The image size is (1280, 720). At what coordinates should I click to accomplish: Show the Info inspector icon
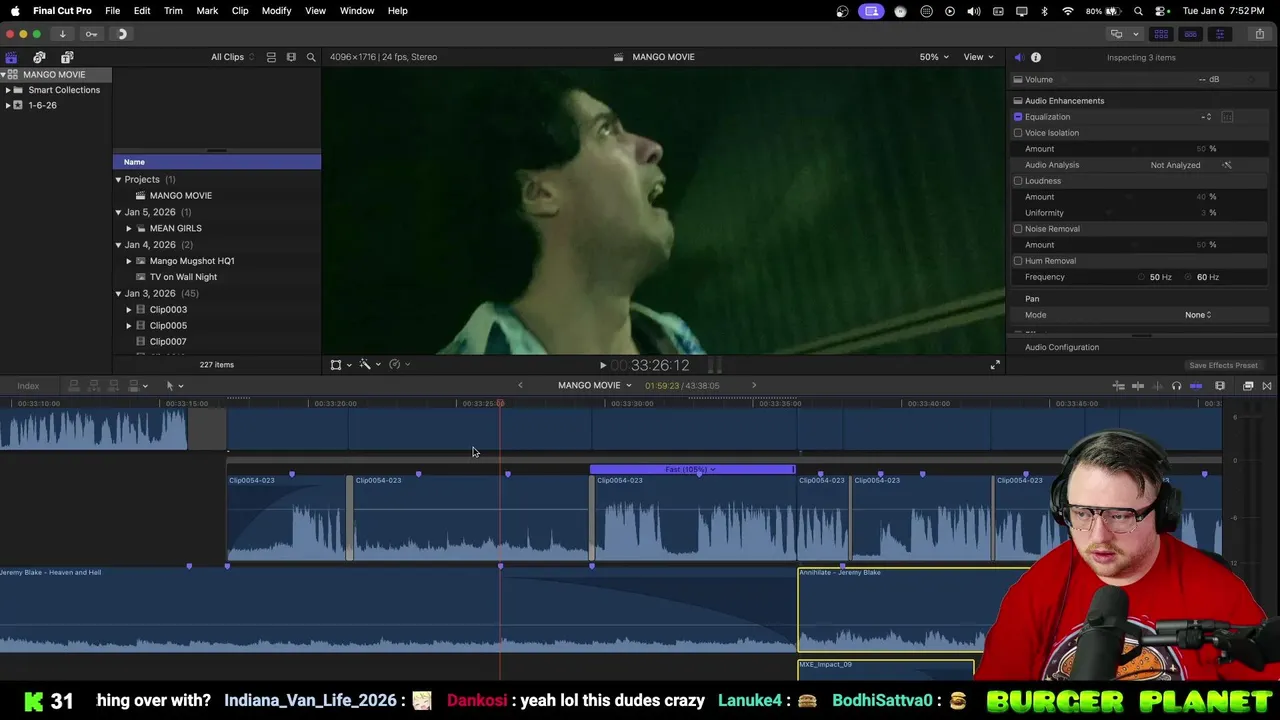1036,57
